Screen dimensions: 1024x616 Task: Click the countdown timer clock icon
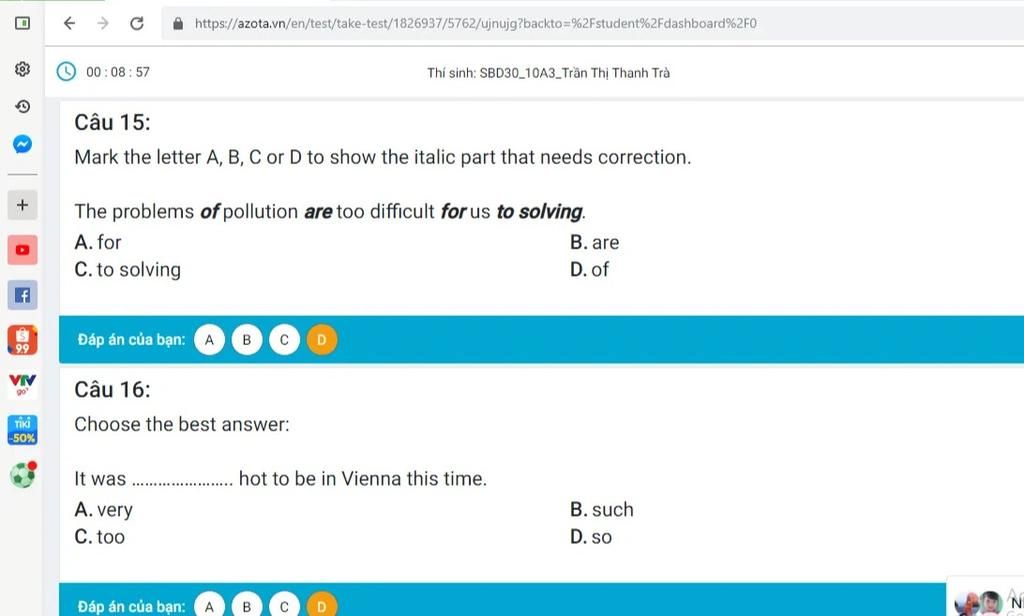click(66, 71)
